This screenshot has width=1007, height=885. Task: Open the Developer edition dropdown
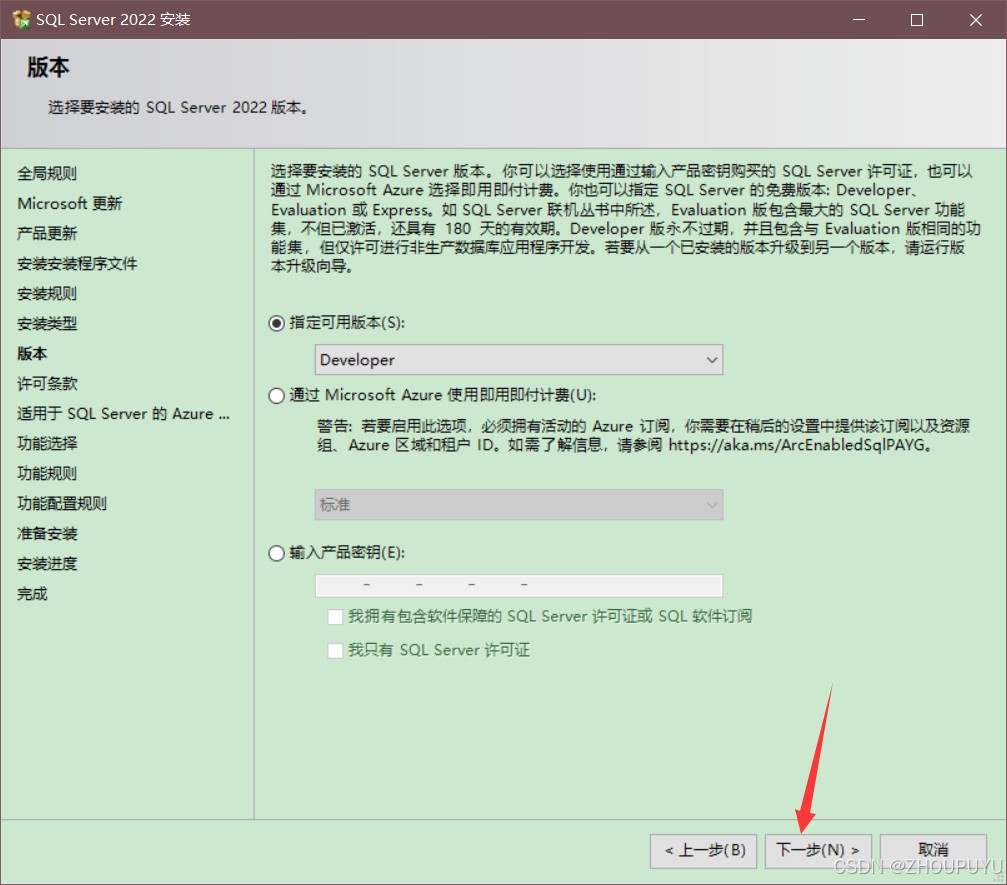[x=519, y=360]
